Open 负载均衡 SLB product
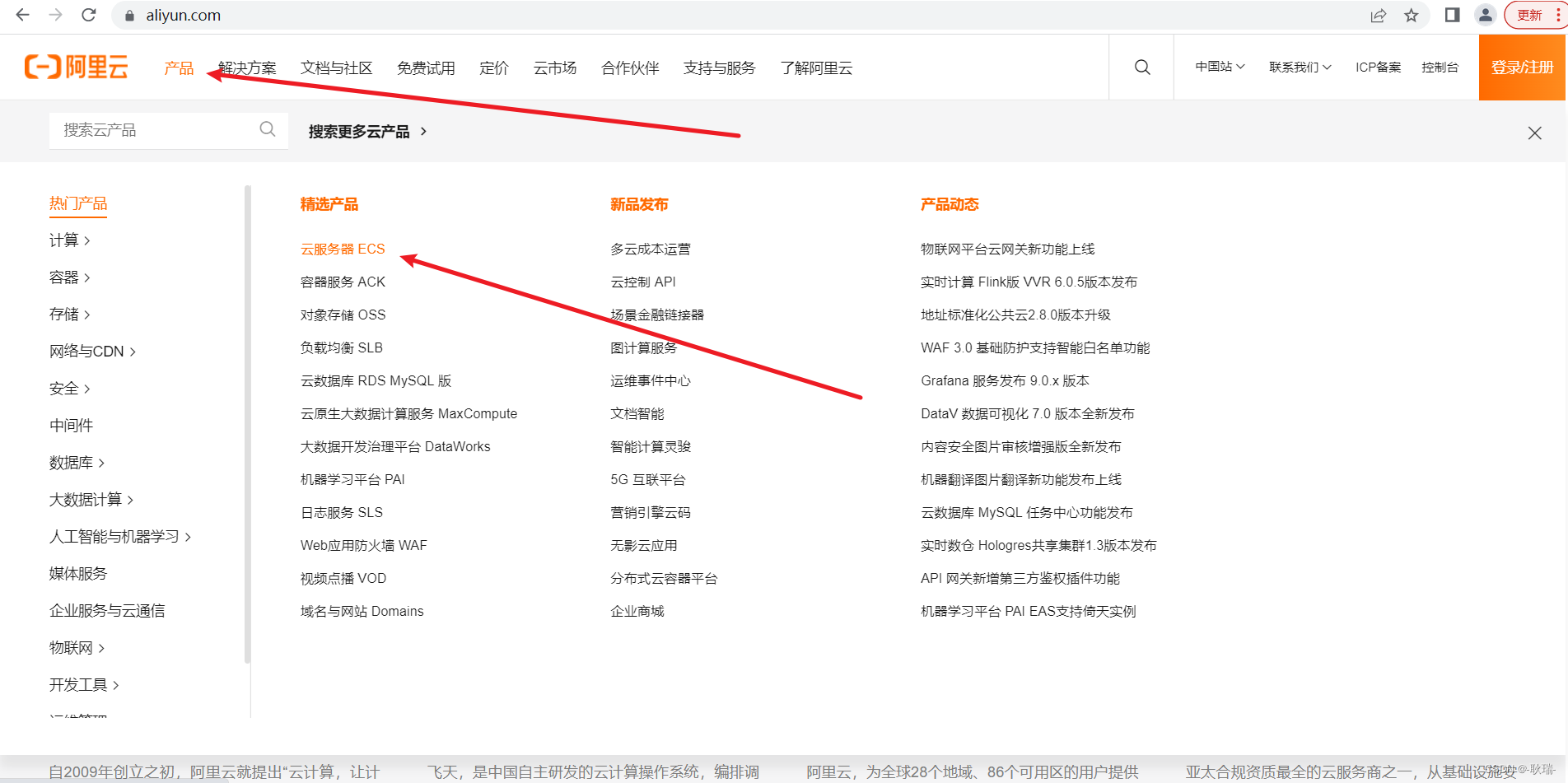The height and width of the screenshot is (783, 1568). (341, 347)
